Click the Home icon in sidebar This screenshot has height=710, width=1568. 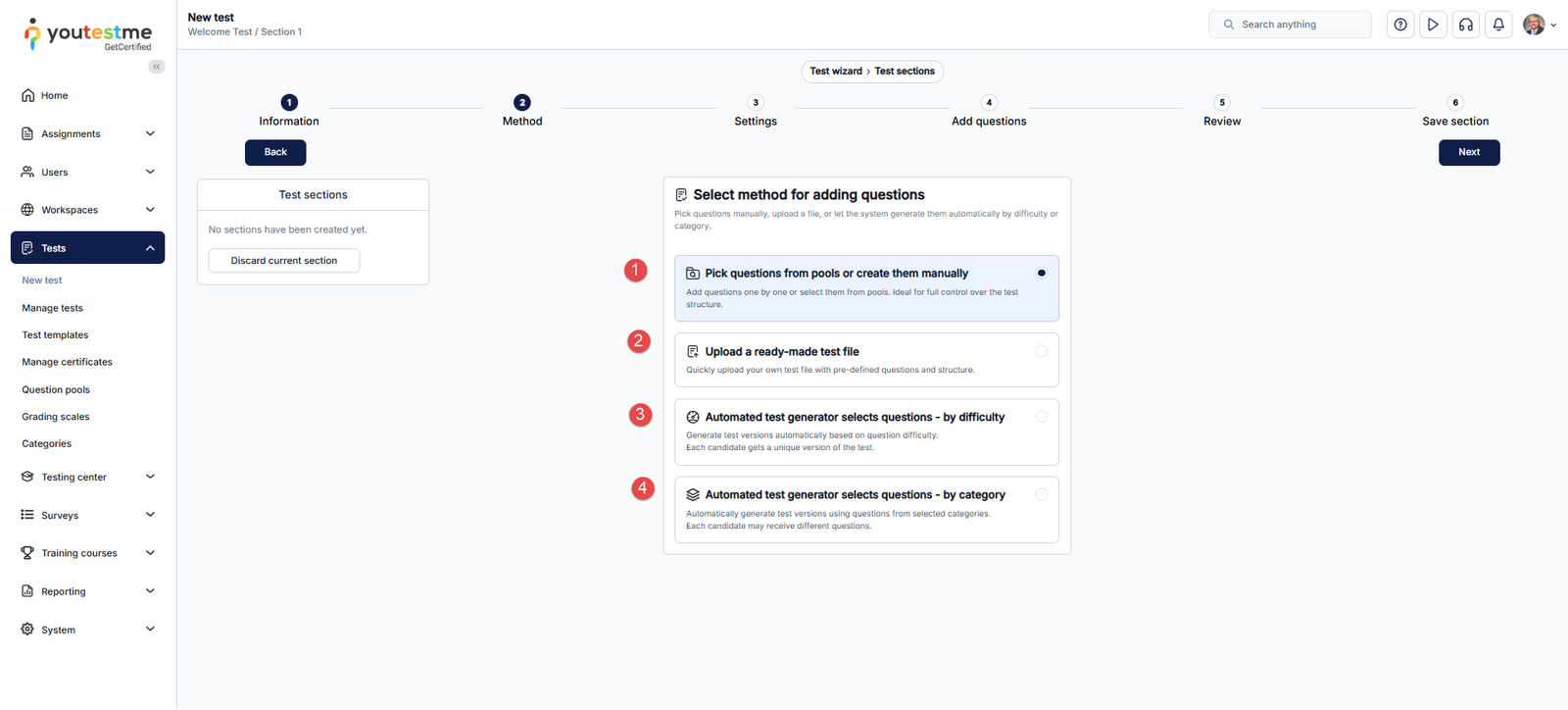tap(27, 96)
